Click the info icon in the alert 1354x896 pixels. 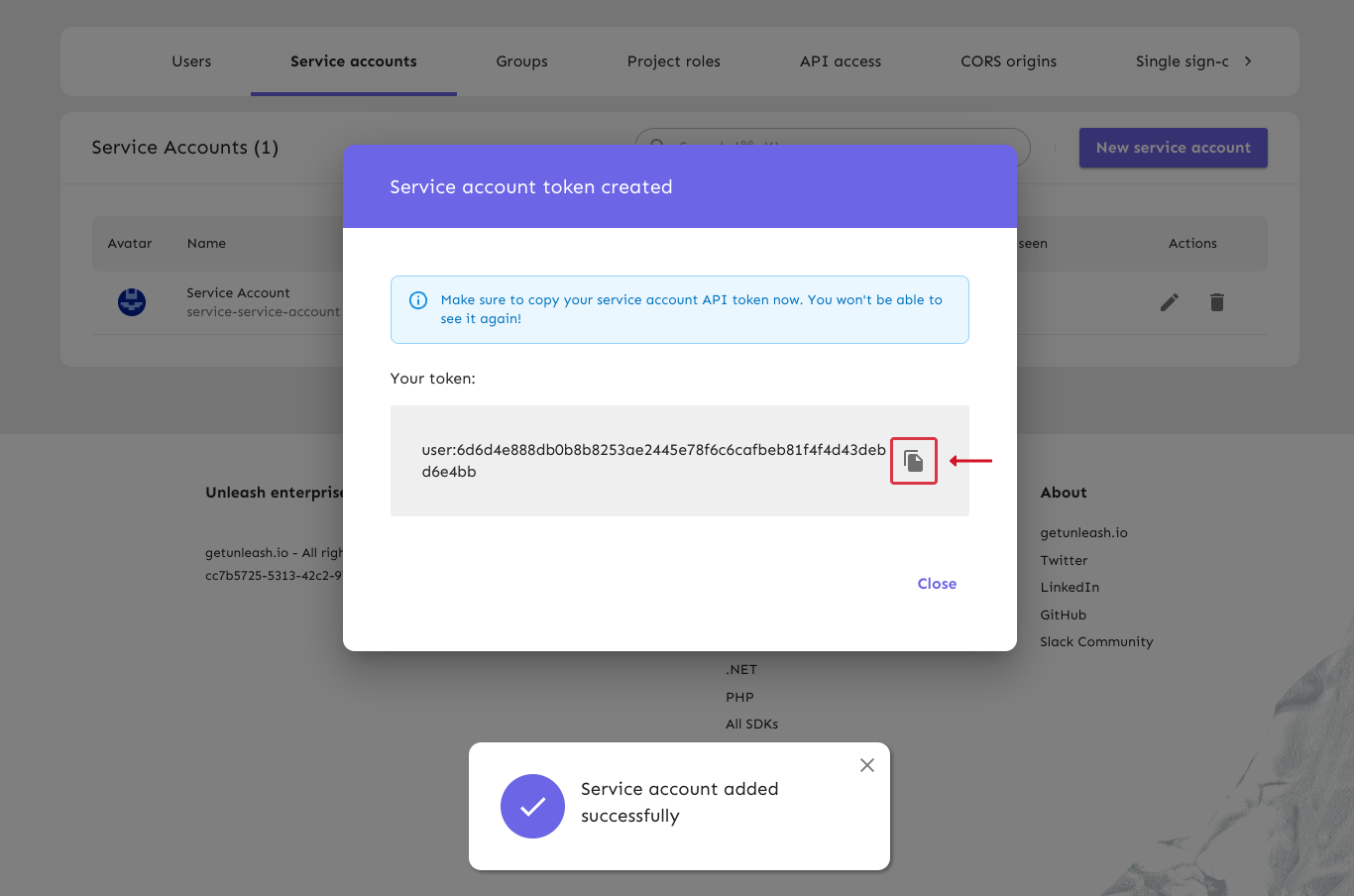pos(418,300)
